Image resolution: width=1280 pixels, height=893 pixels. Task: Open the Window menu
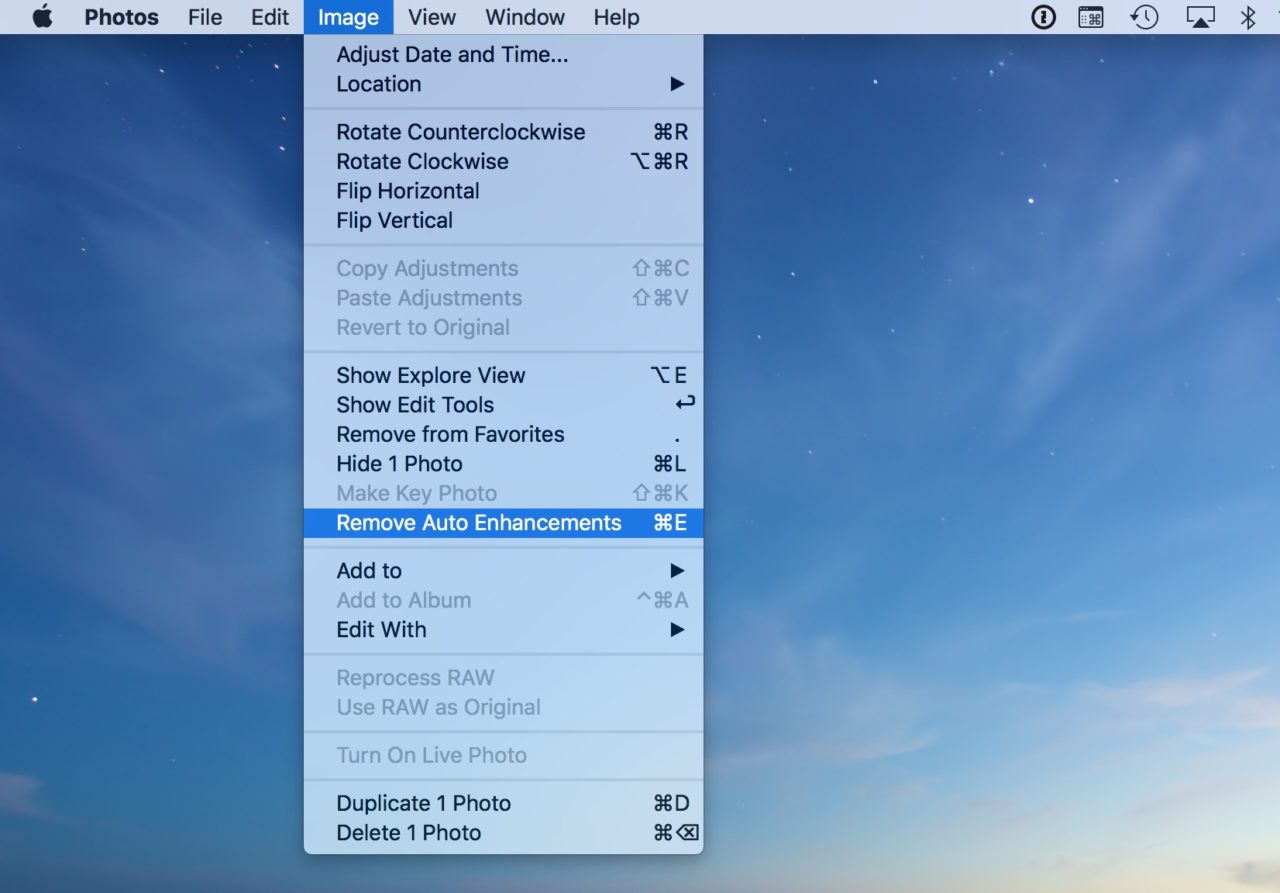[525, 17]
